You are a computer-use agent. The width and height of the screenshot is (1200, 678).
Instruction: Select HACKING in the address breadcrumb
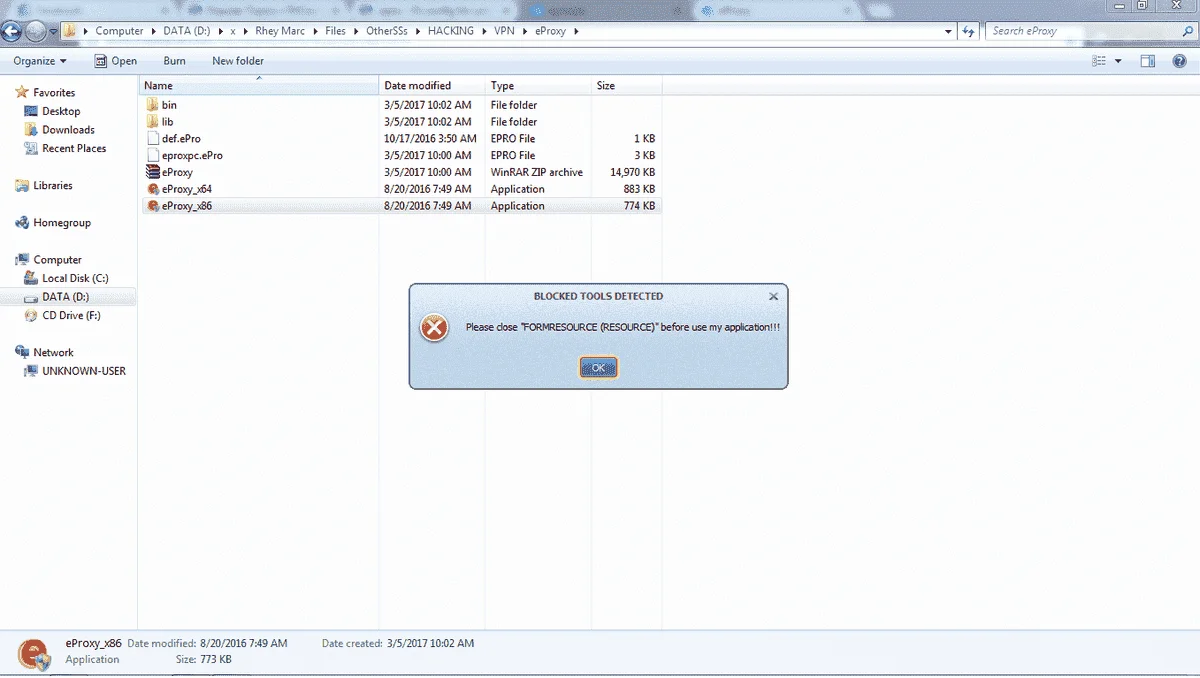pos(451,31)
